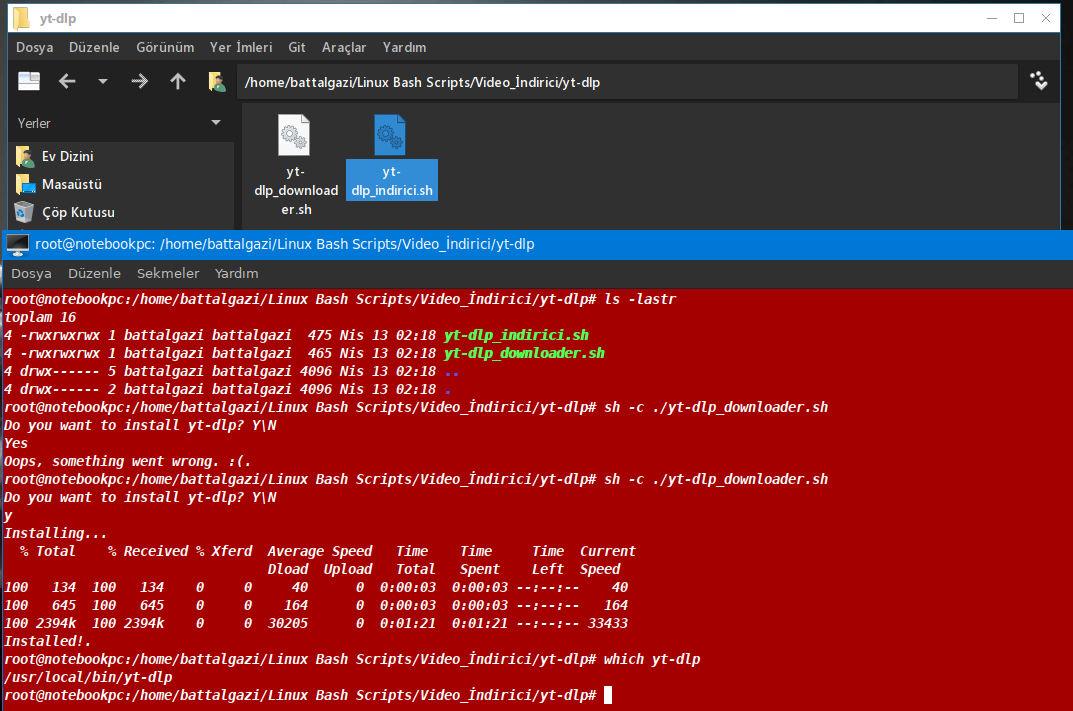Maximize the yt-dlp file manager window
This screenshot has height=711, width=1073.
(x=1019, y=18)
